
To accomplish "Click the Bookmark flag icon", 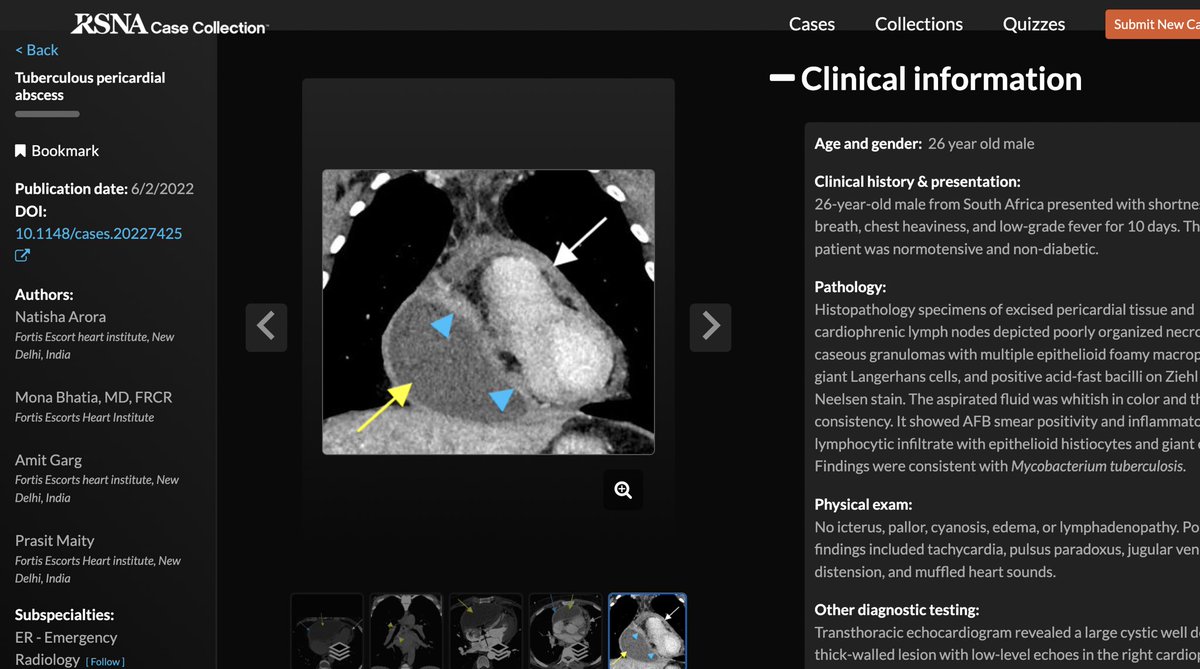I will click(x=20, y=151).
